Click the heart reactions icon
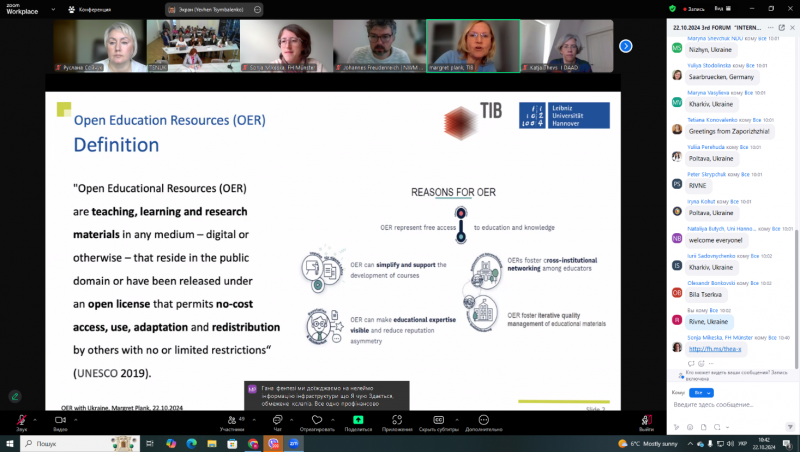The height and width of the screenshot is (452, 800). coord(317,420)
